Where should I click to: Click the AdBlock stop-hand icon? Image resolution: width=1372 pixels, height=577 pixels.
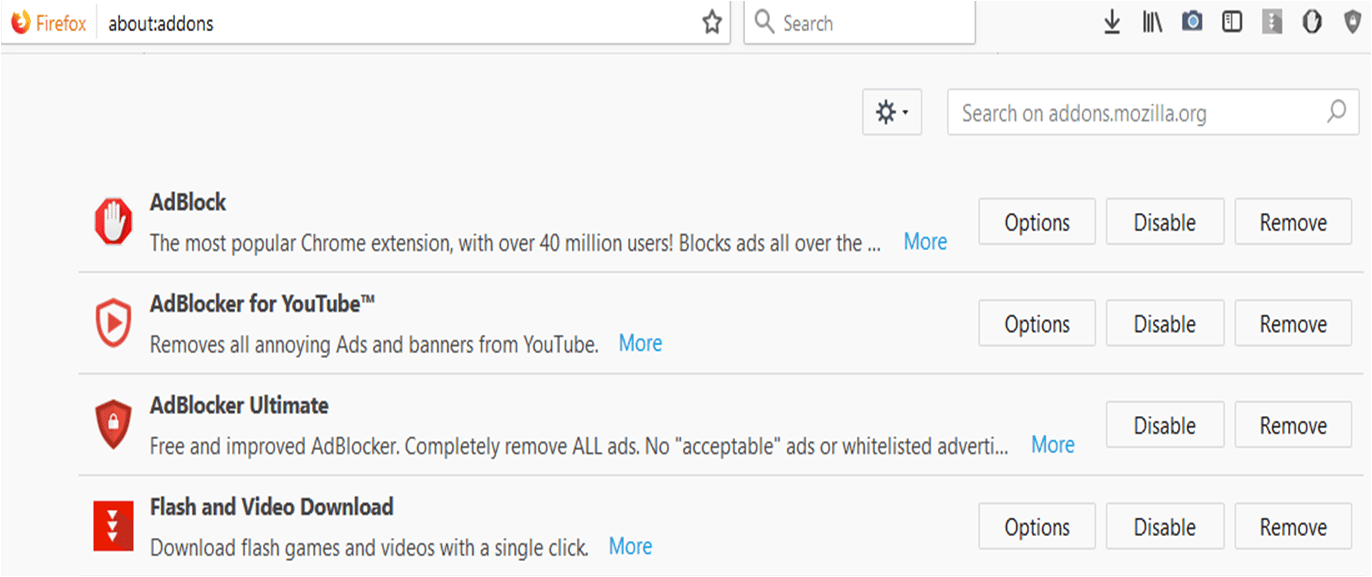click(113, 221)
